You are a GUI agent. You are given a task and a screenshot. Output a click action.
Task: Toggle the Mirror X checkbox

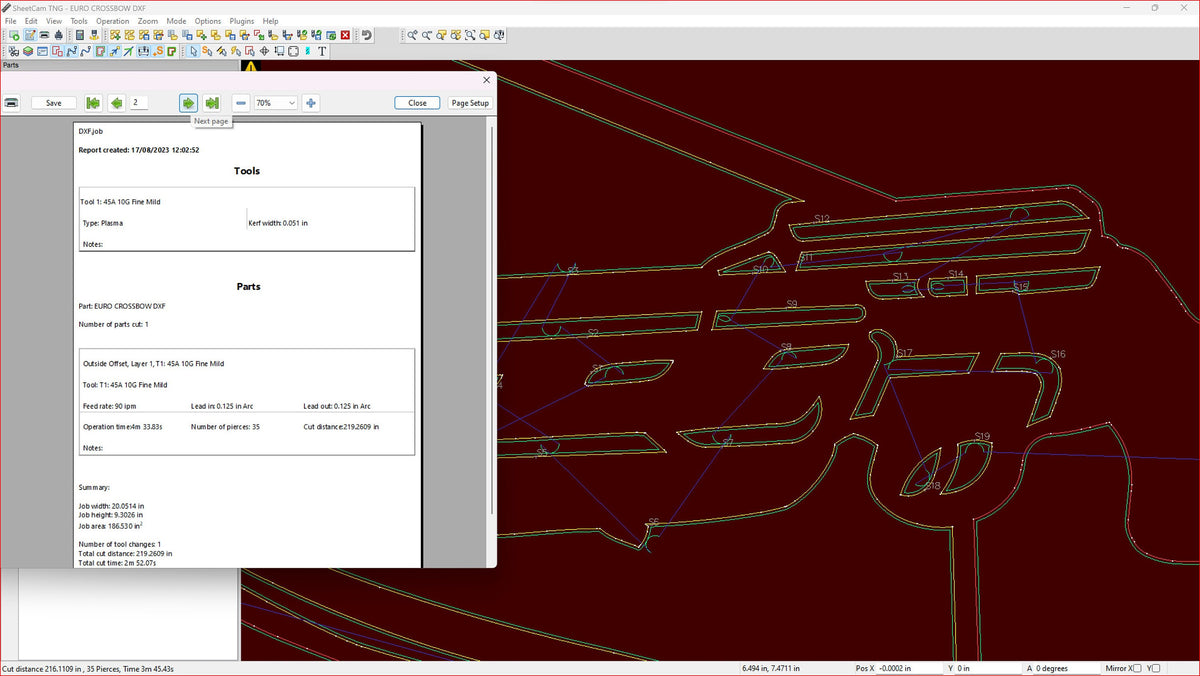click(x=1139, y=668)
